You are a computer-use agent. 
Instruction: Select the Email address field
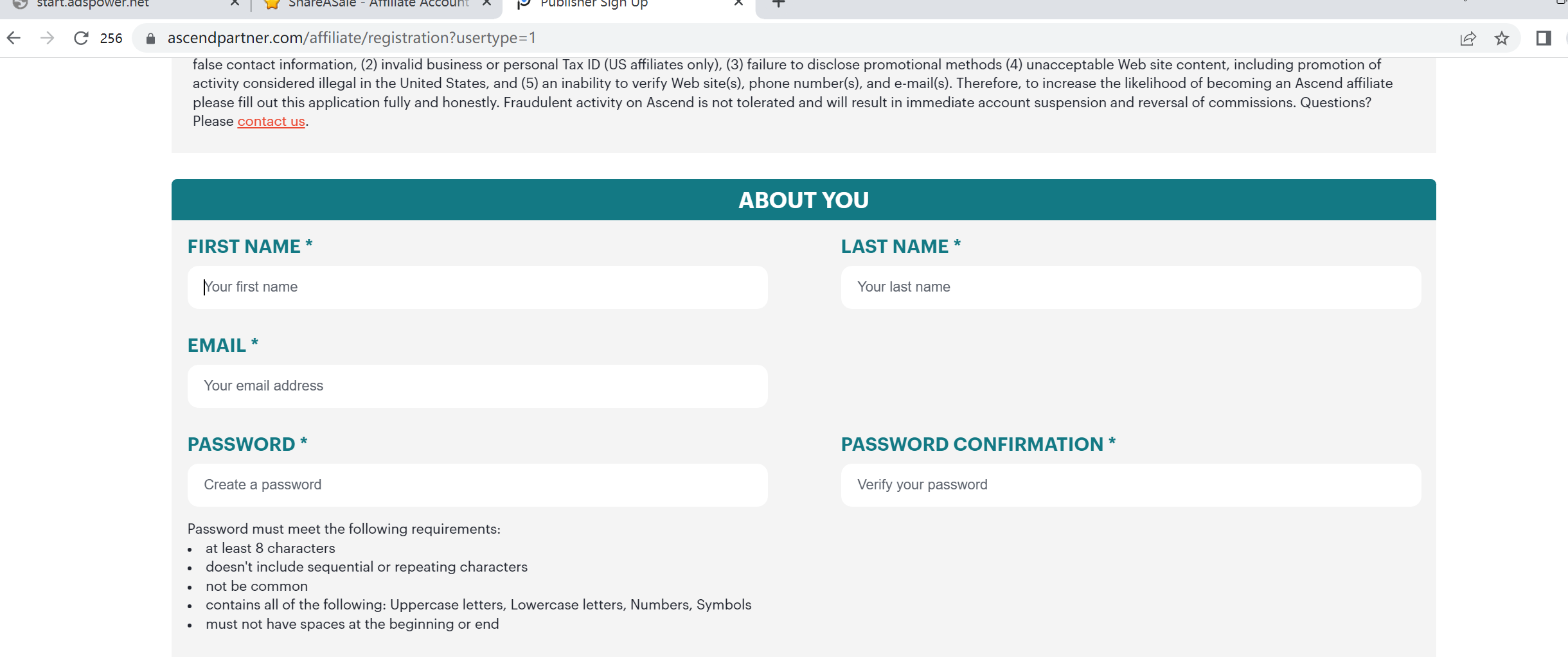click(x=477, y=386)
